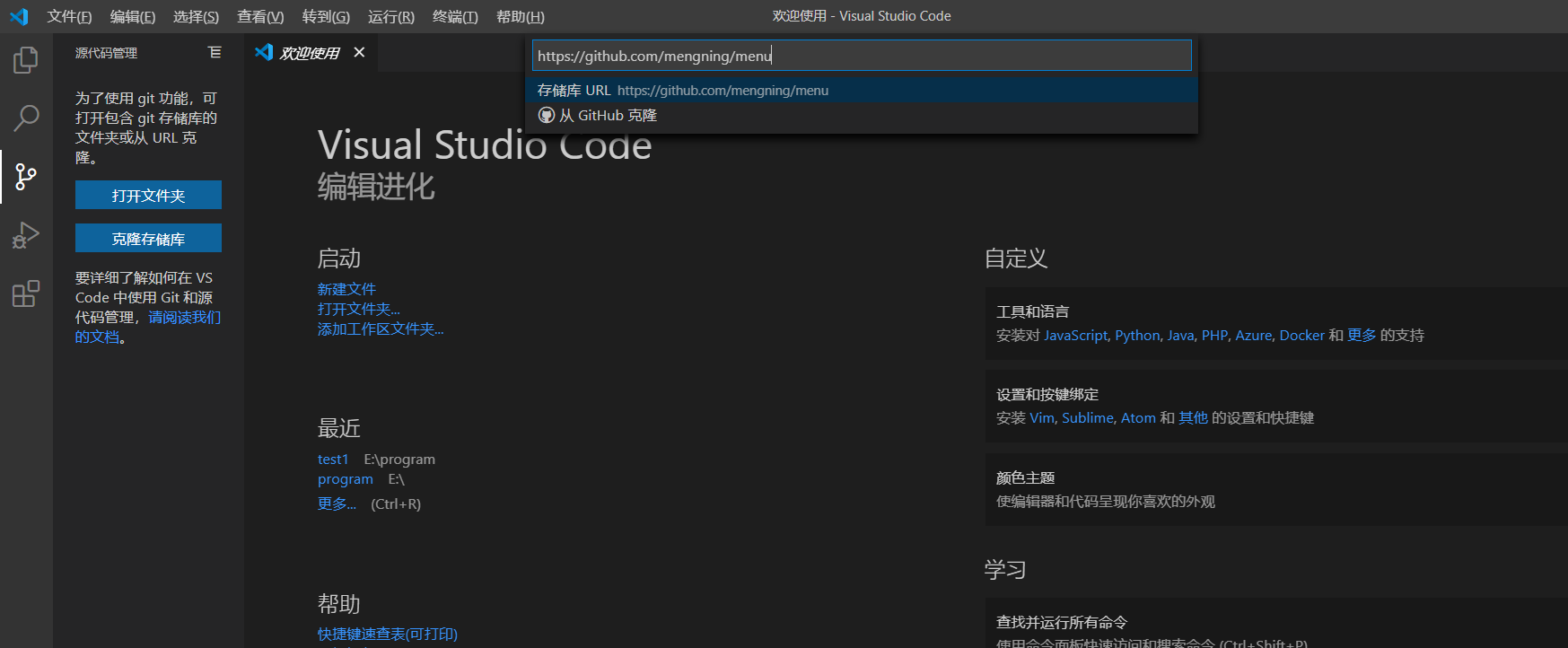
Task: Click the GitHub icon beside 从 GitHub 克隆
Action: coord(547,115)
